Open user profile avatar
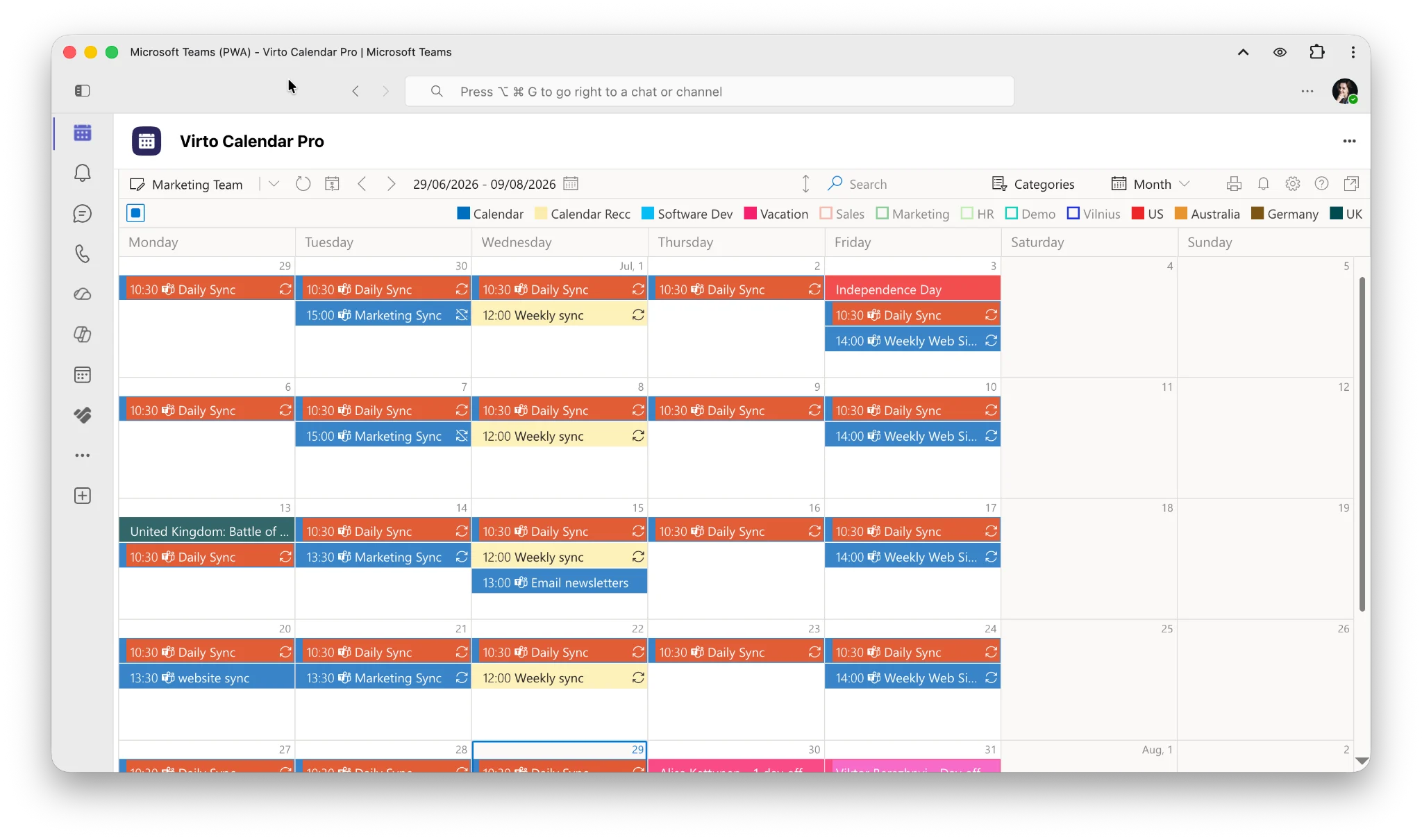The image size is (1422, 840). click(x=1344, y=91)
